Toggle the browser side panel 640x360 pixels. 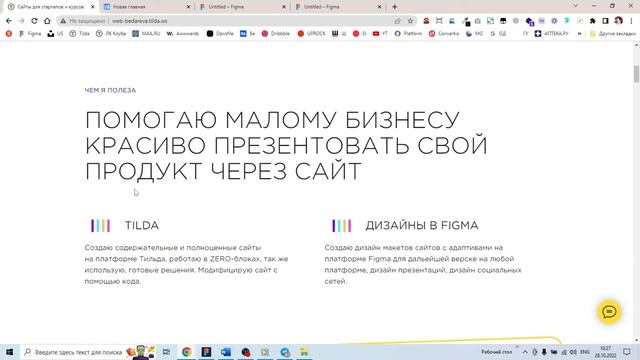(606, 21)
